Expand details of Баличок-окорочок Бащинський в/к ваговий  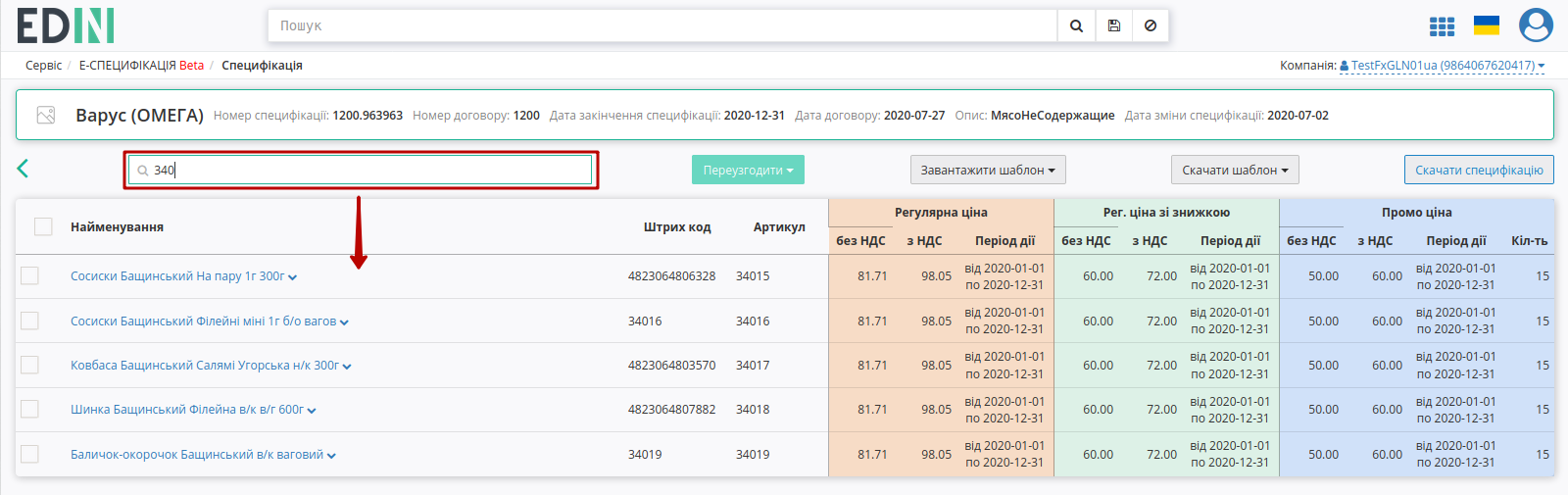tap(331, 455)
